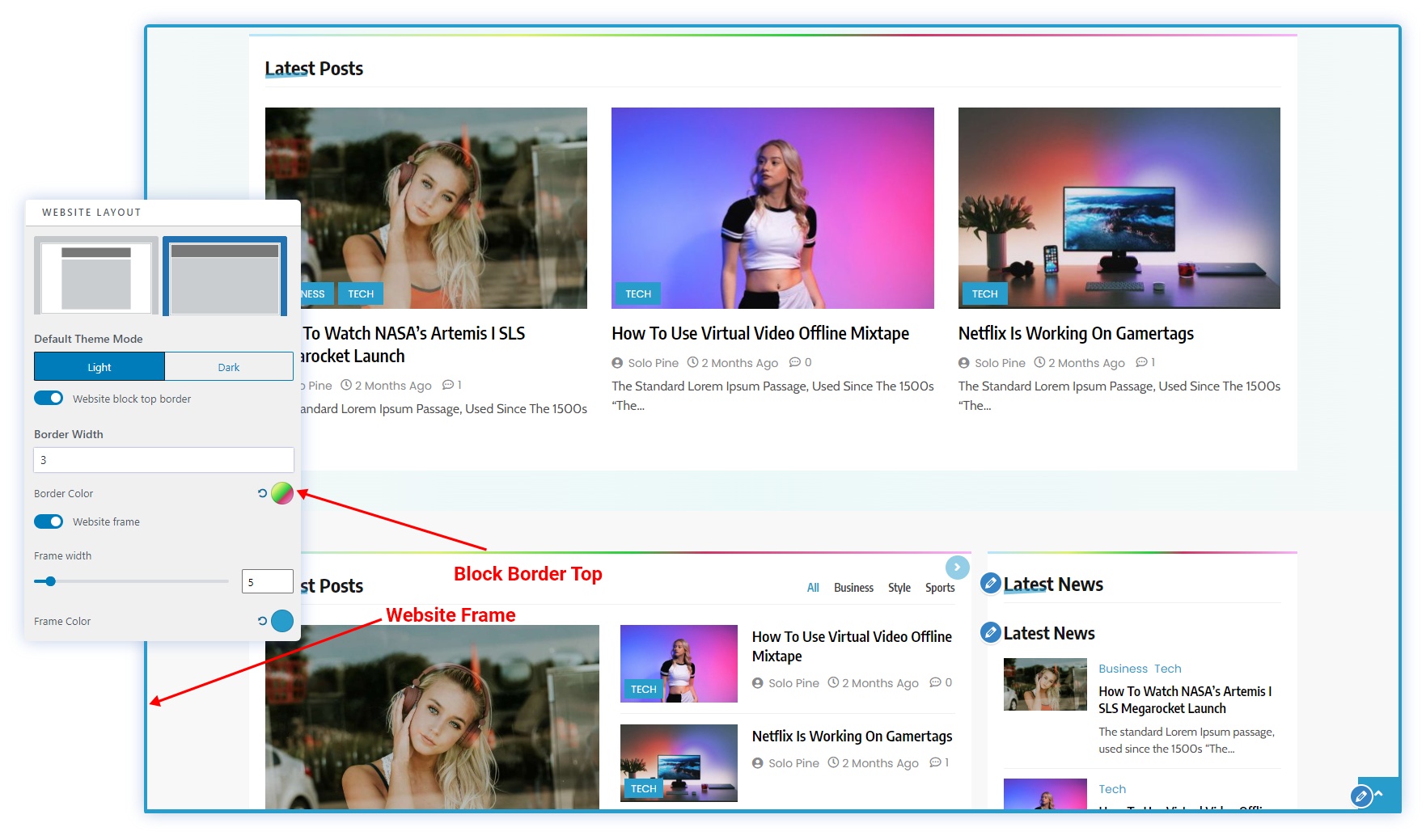The width and height of the screenshot is (1426, 840).
Task: Open the Business category tab
Action: point(853,588)
